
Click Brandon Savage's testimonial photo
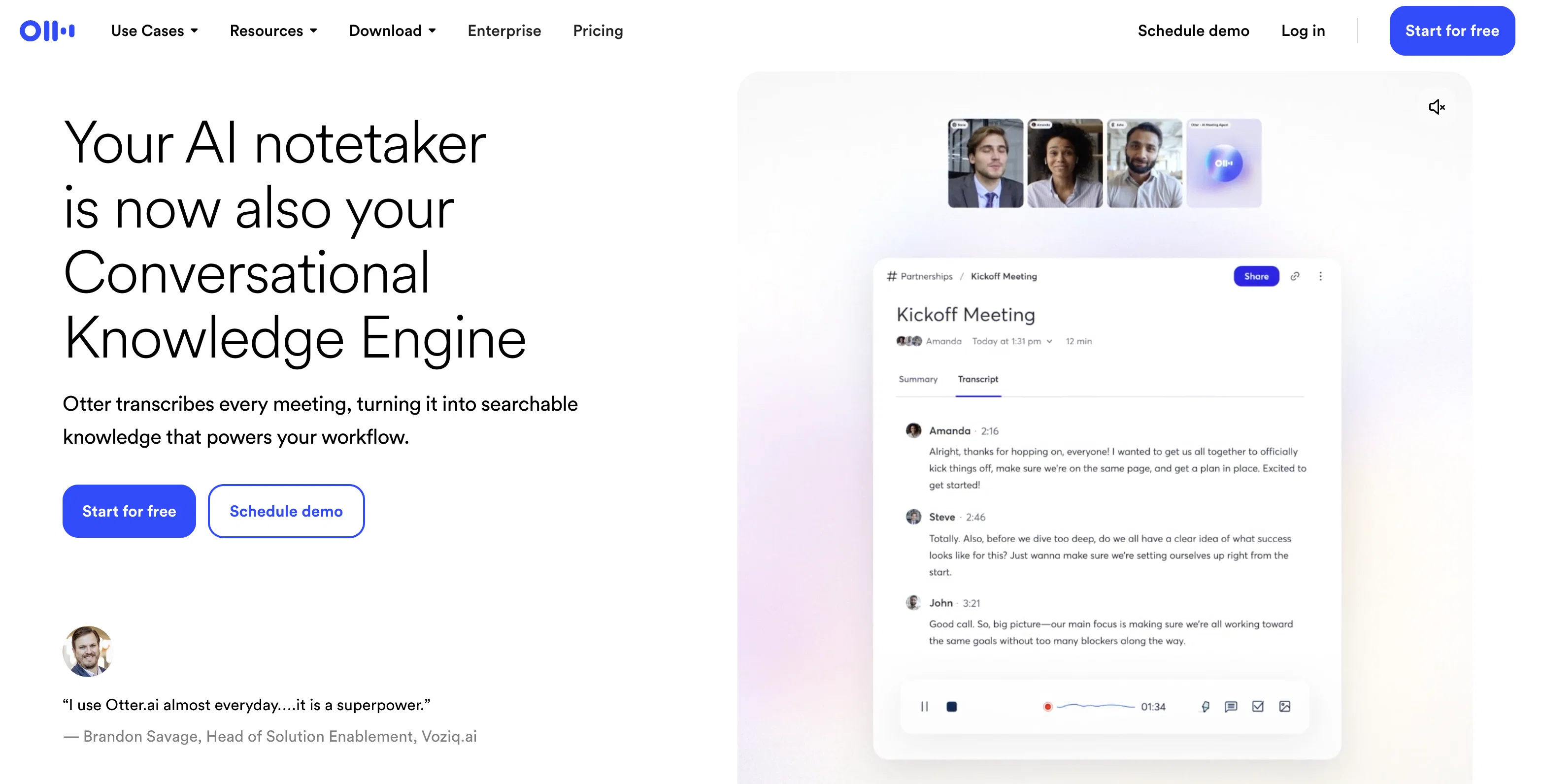coord(88,651)
